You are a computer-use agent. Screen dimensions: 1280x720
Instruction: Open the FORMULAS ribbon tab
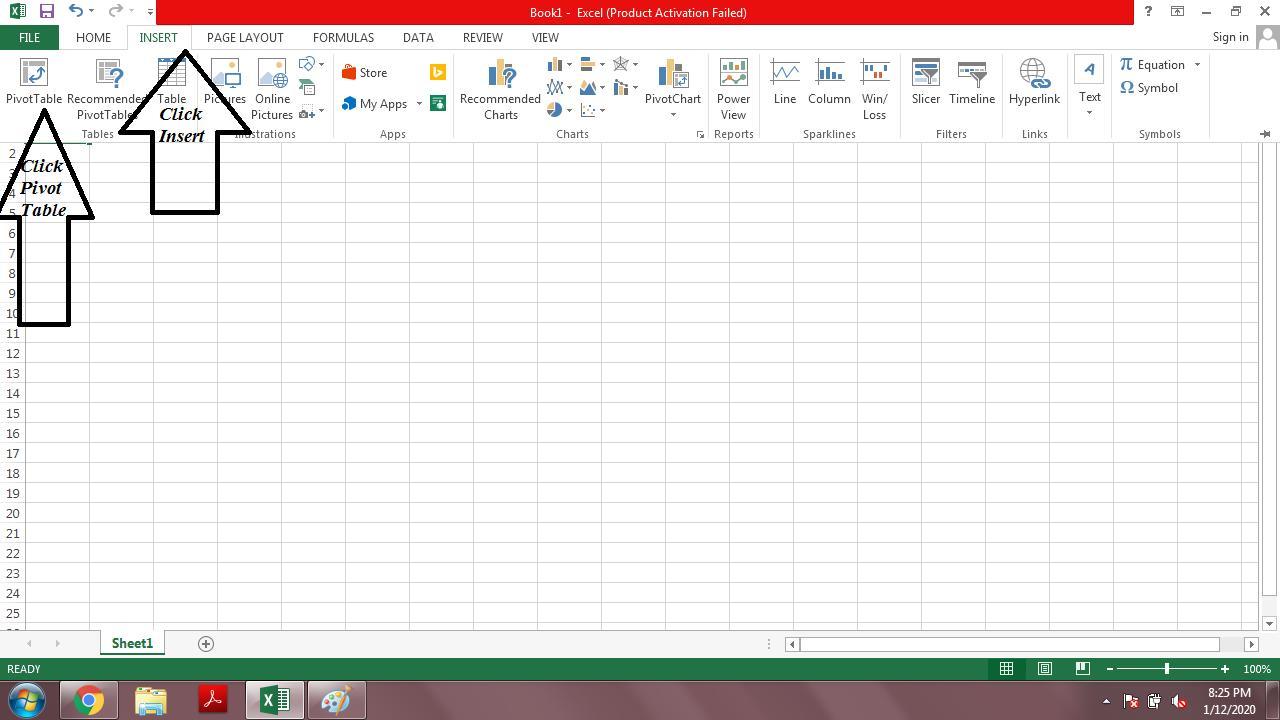coord(343,37)
